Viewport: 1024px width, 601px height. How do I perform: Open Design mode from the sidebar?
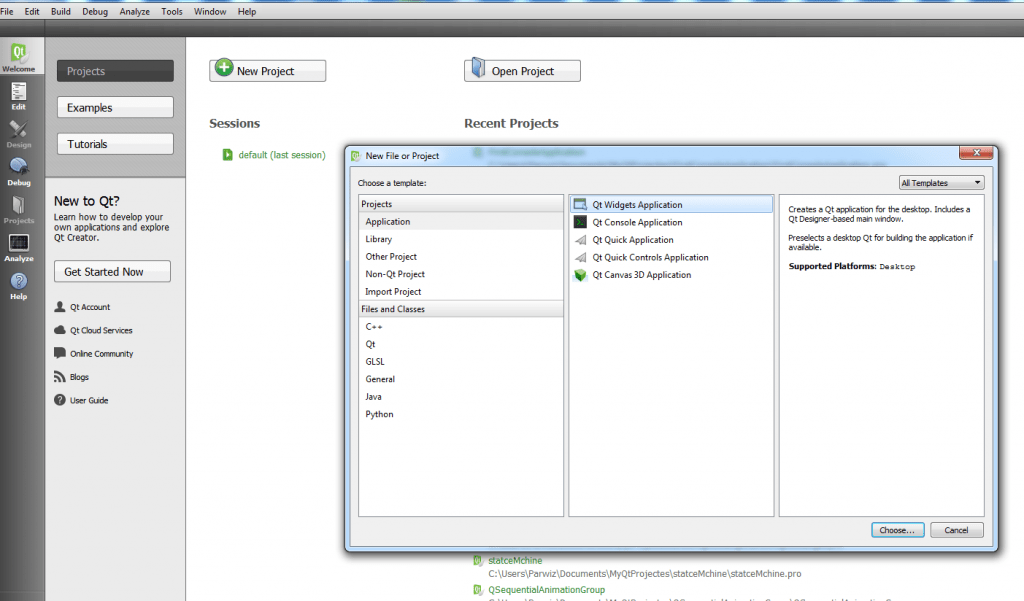pos(19,133)
